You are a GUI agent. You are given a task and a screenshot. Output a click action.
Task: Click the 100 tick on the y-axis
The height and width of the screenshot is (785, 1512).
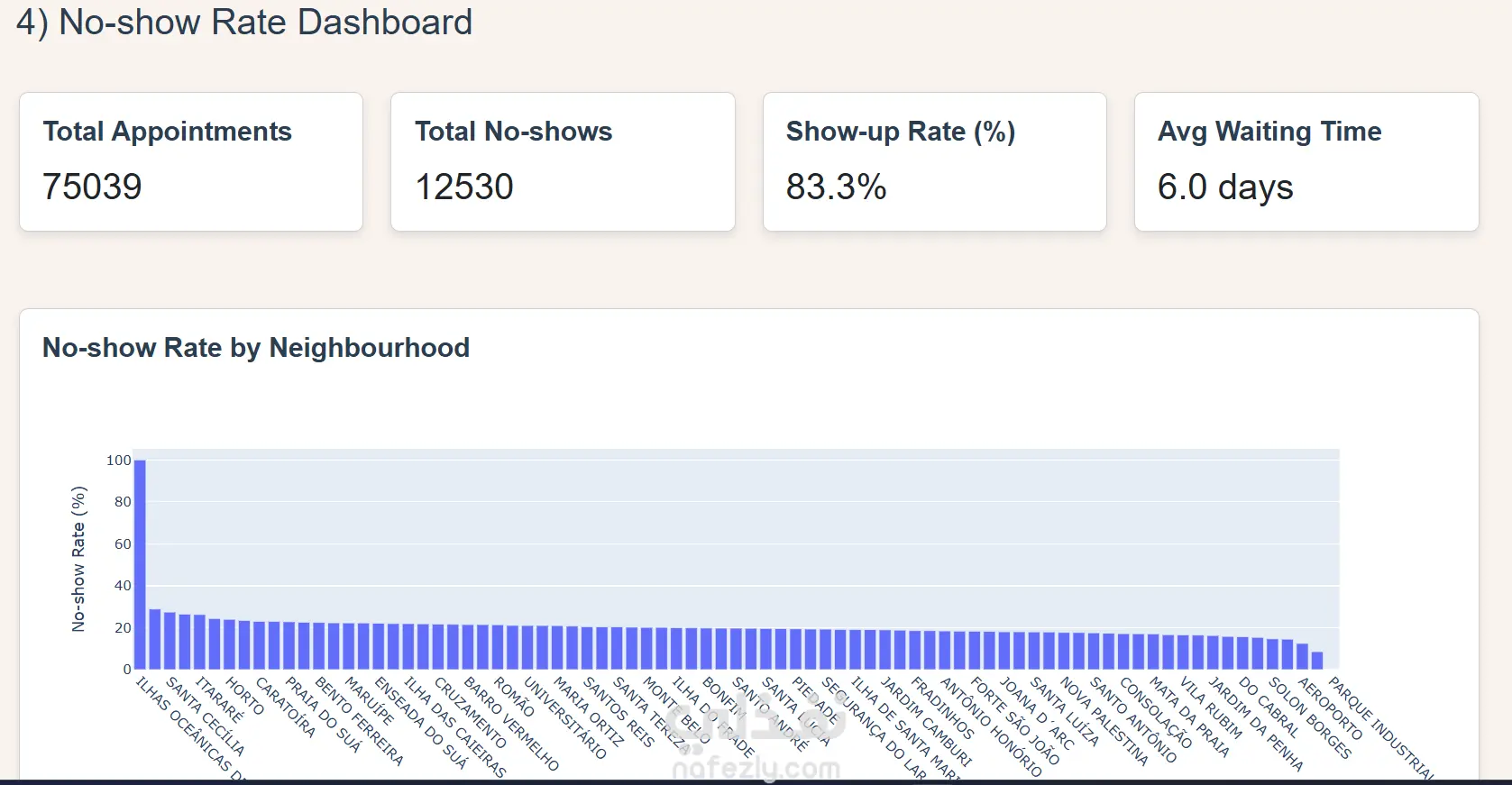[118, 461]
